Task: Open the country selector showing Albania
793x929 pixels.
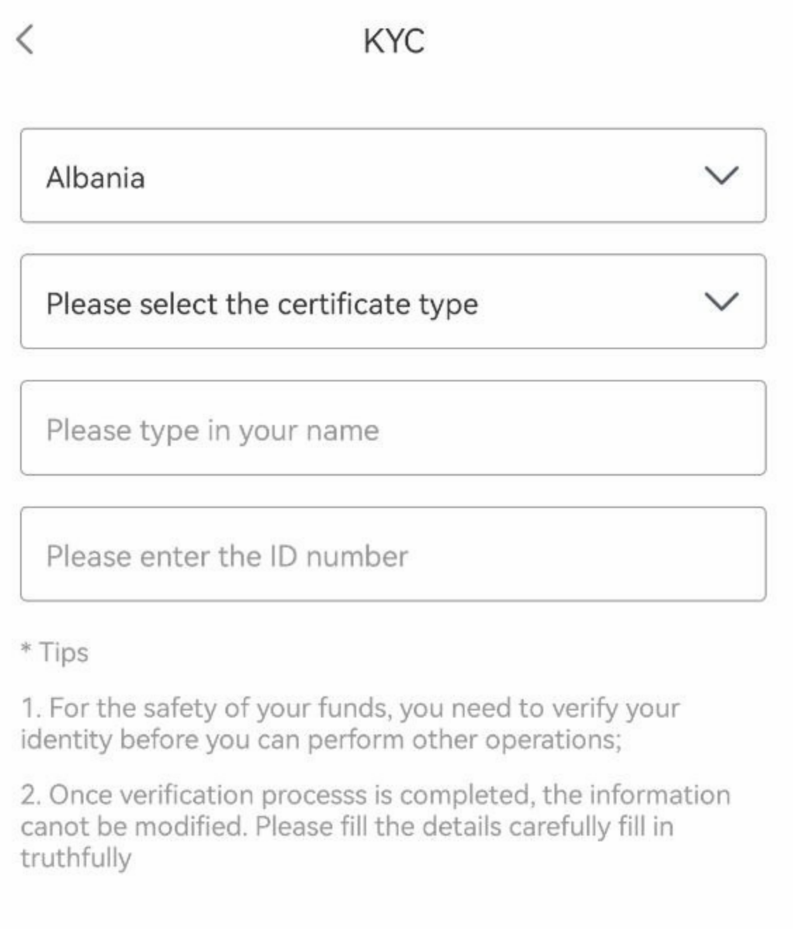Action: pos(394,176)
